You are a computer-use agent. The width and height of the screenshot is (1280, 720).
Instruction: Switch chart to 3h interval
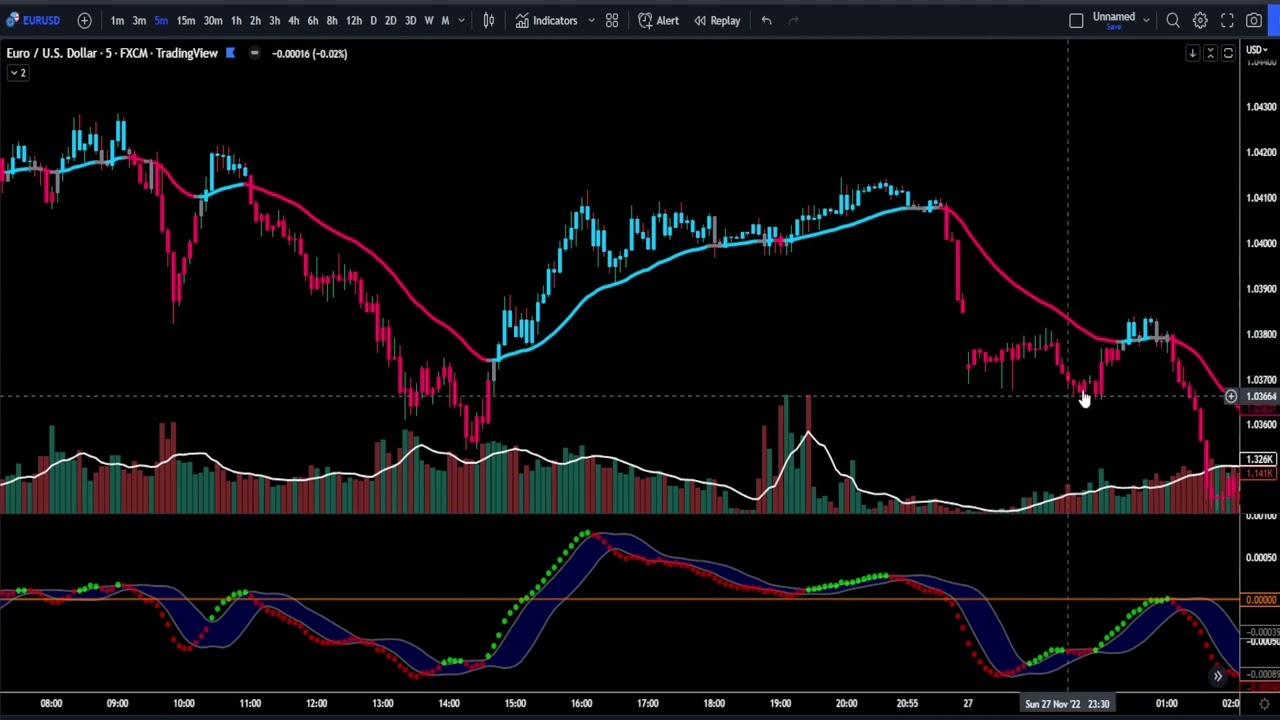(274, 20)
